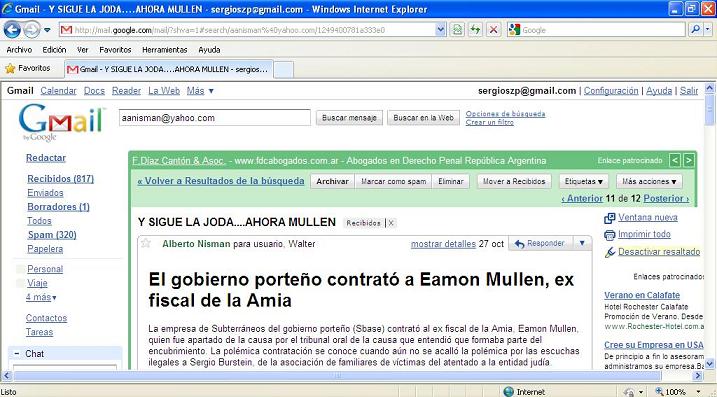
Task: Remove the Recibidos label with the x
Action: tap(391, 223)
